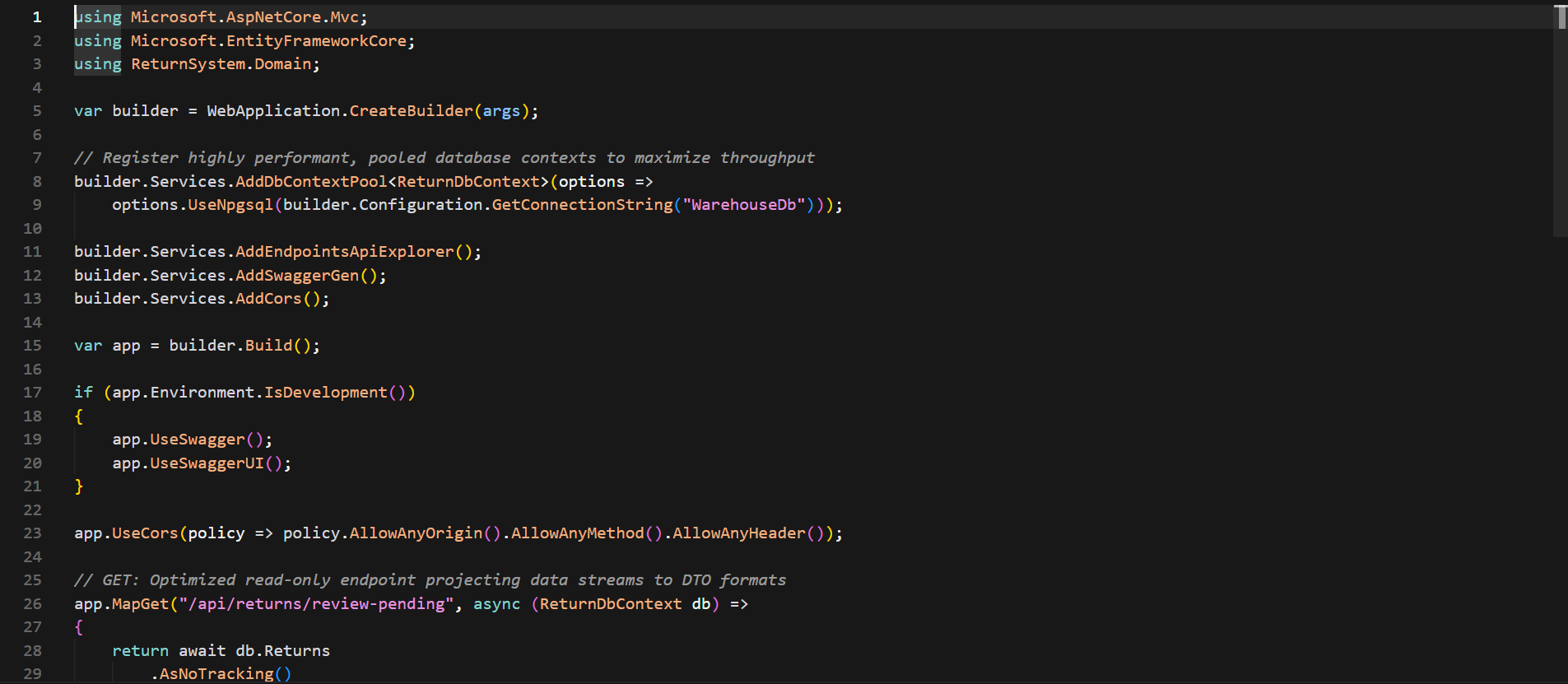Click the "builder" variable declaration on line 5

(145, 111)
